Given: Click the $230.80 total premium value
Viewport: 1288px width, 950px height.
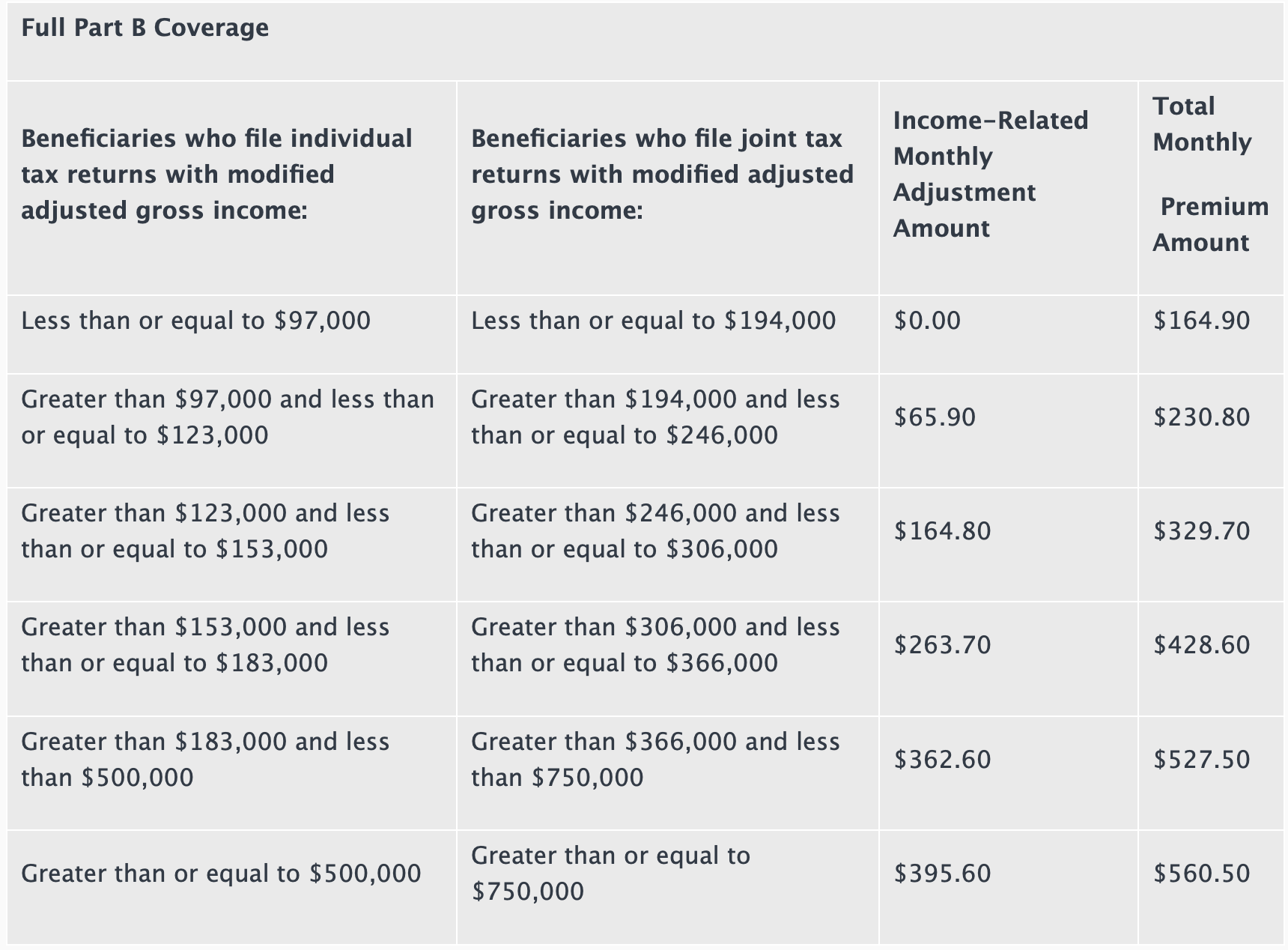Looking at the screenshot, I should [x=1201, y=417].
